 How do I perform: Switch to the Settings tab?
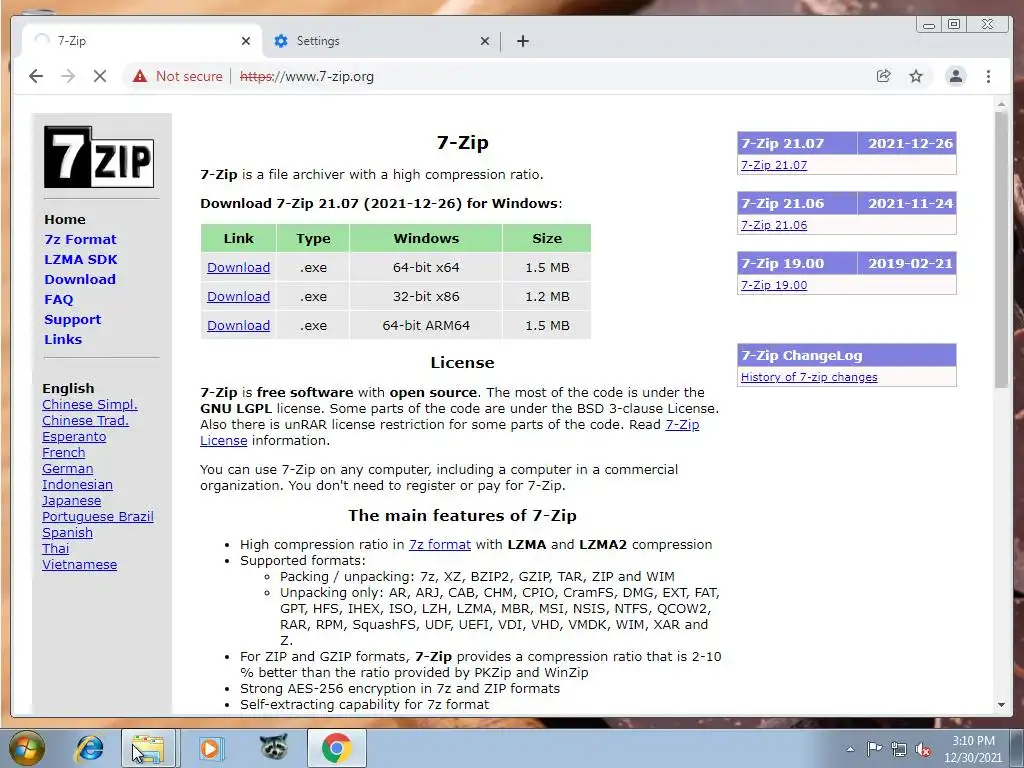[x=382, y=41]
